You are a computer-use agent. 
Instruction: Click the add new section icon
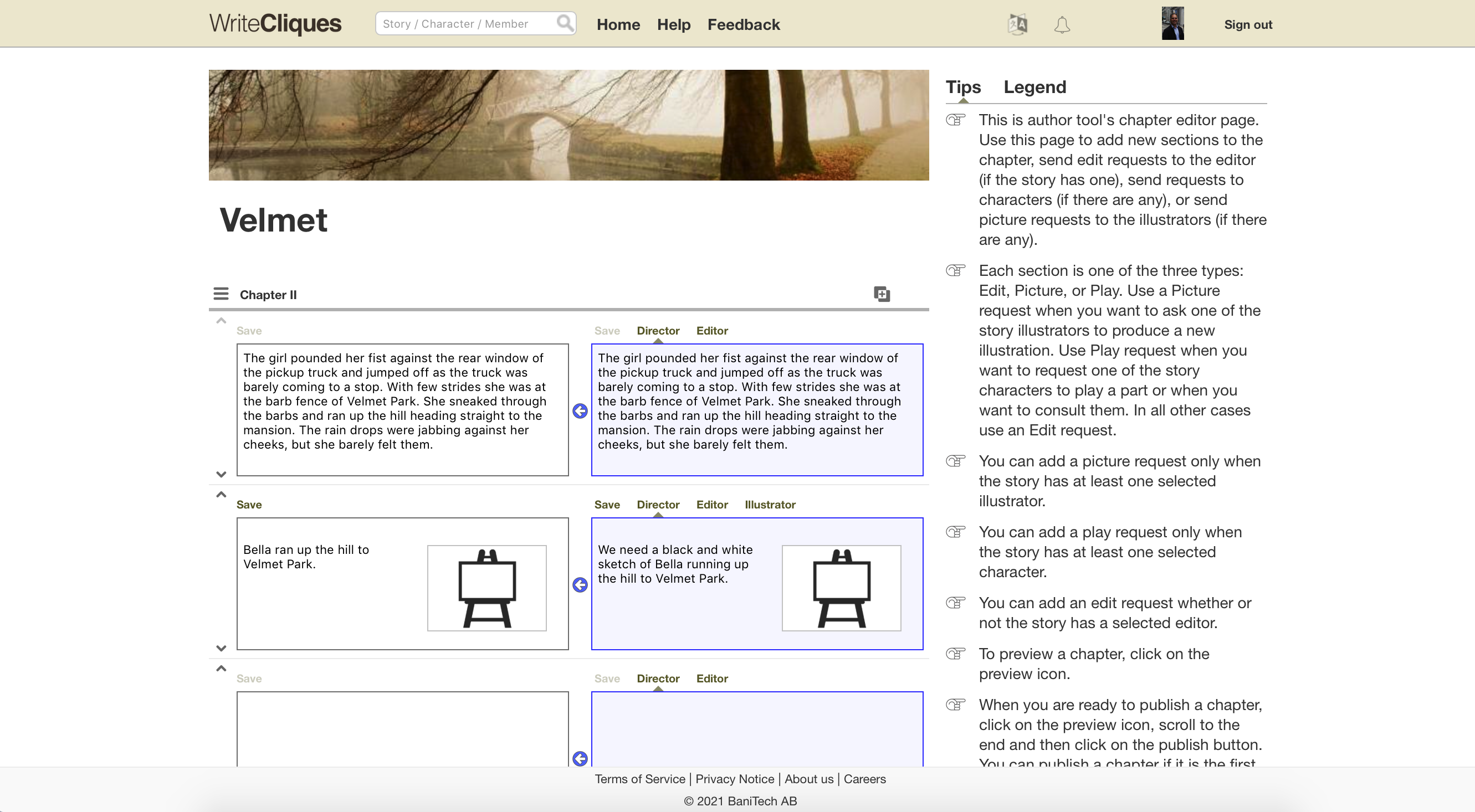tap(881, 294)
